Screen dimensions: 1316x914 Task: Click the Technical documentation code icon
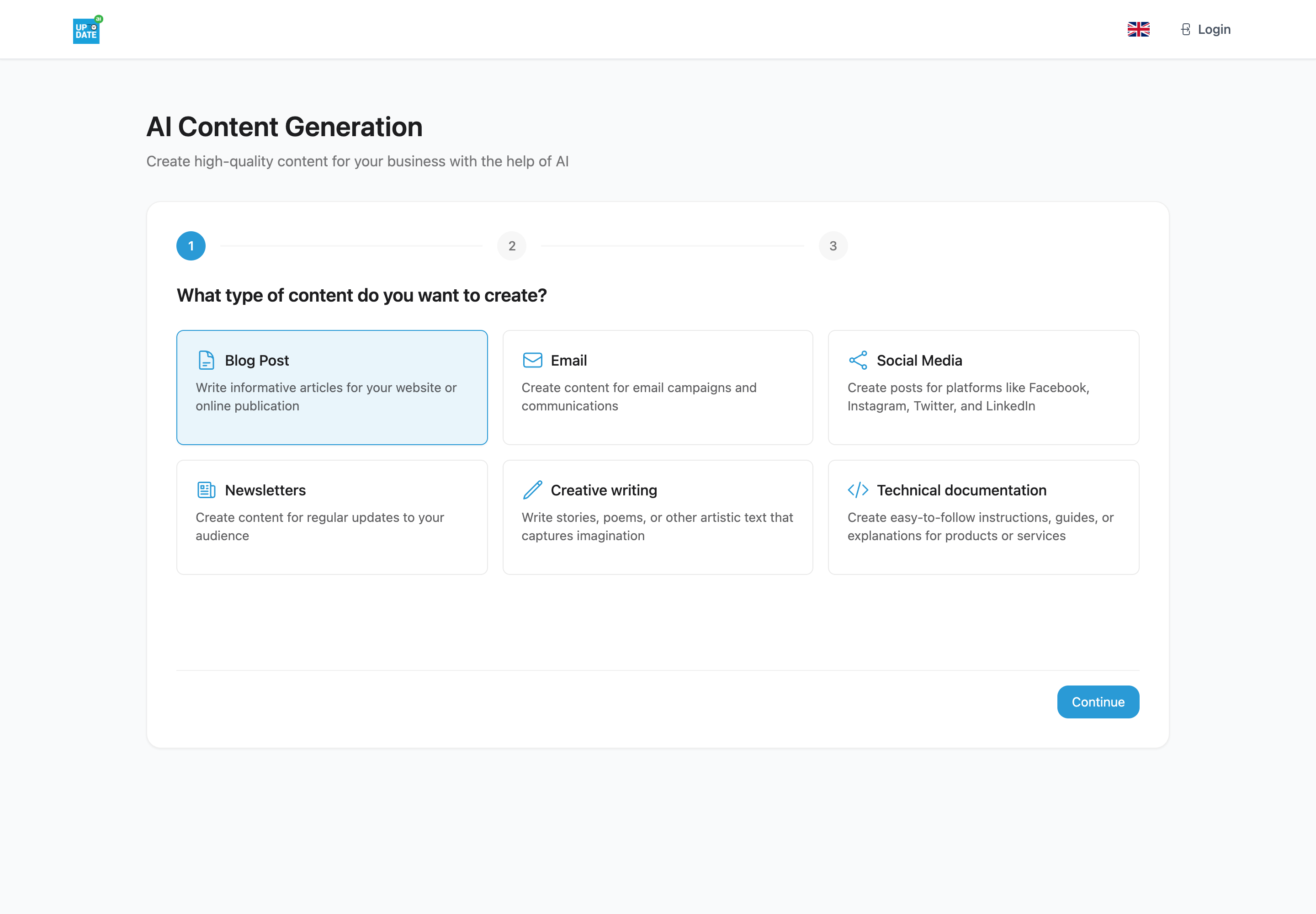click(x=858, y=490)
